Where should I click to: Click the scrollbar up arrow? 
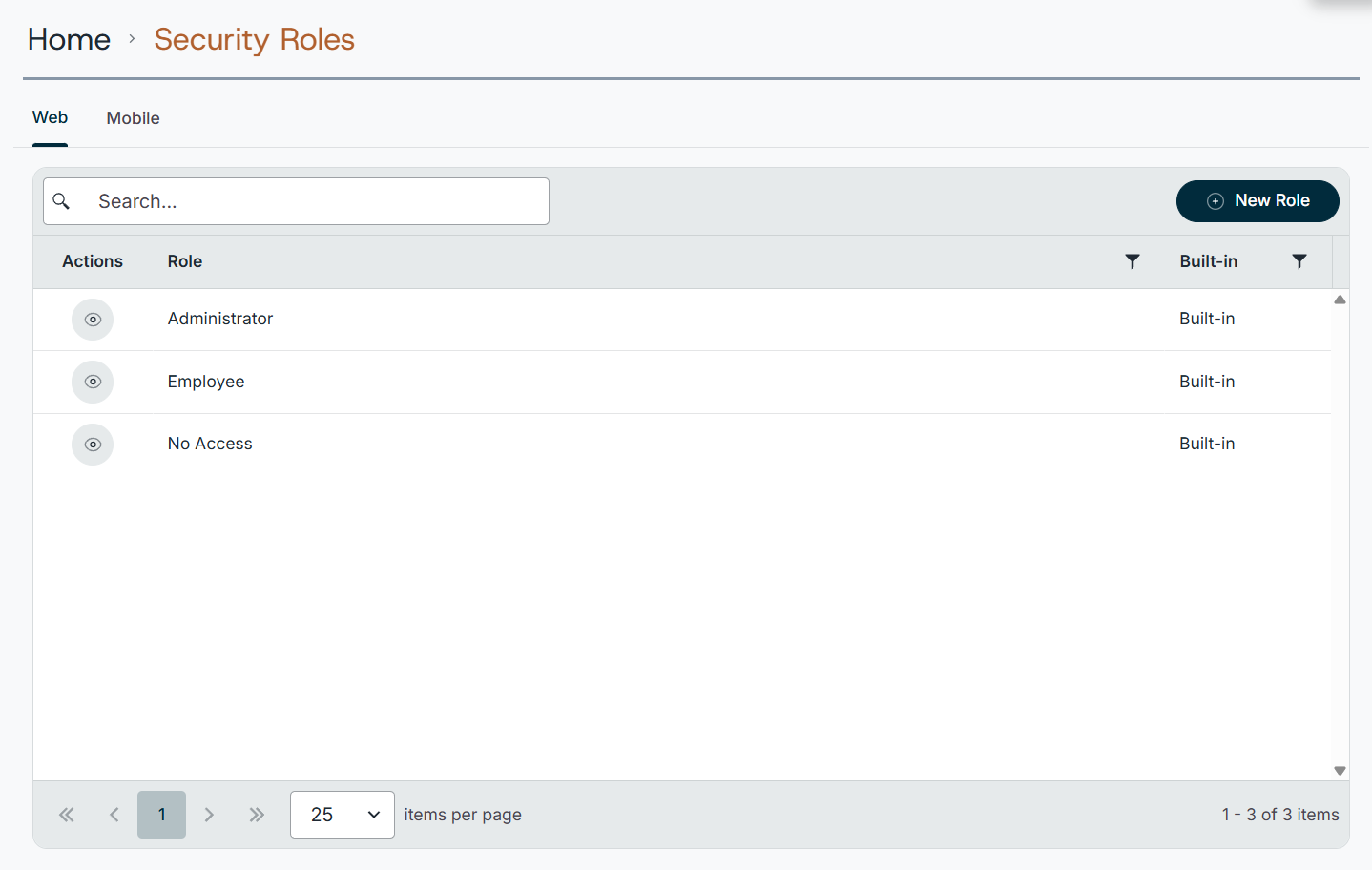1340,300
